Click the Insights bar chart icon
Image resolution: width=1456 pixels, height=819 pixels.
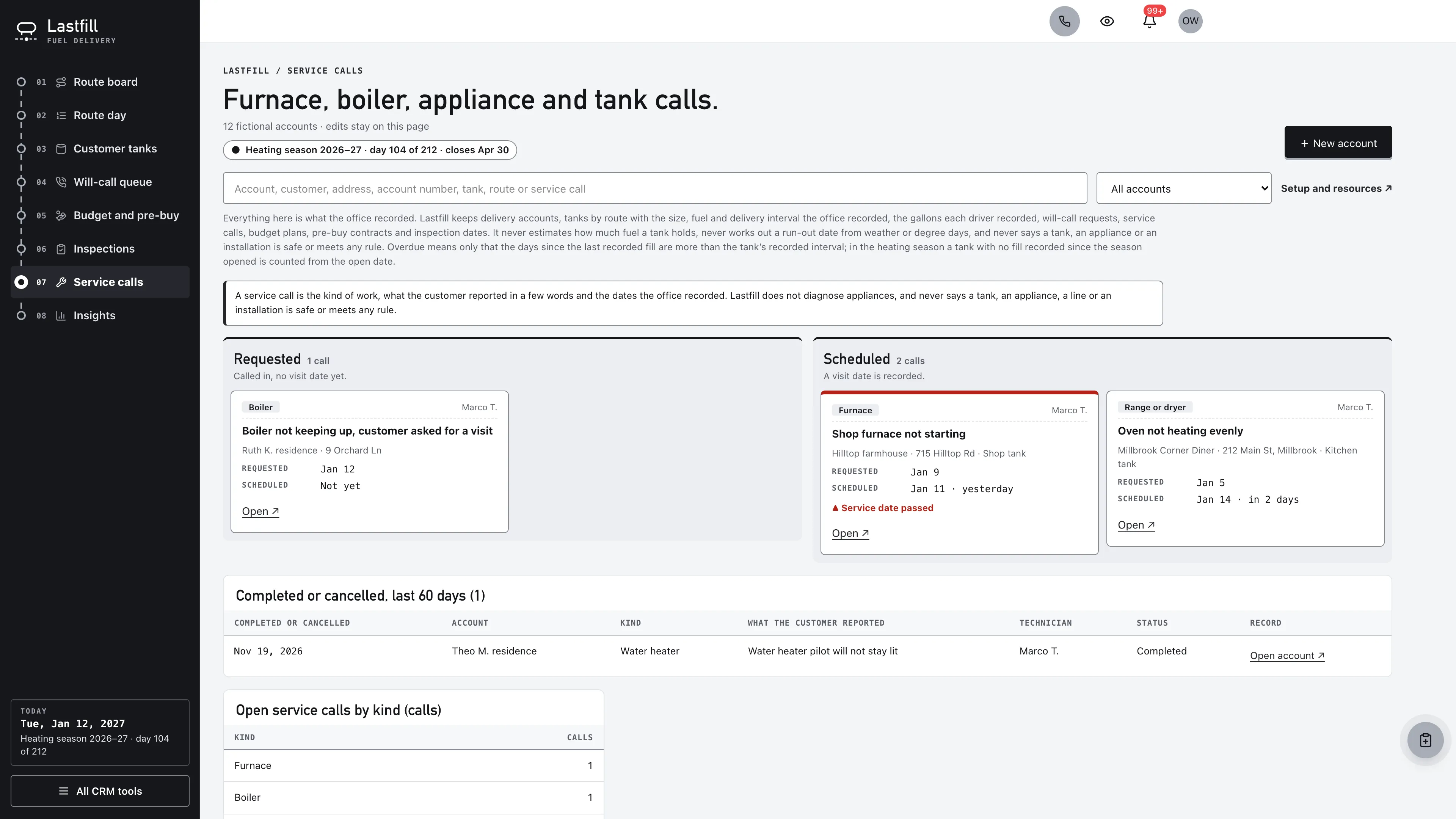61,315
